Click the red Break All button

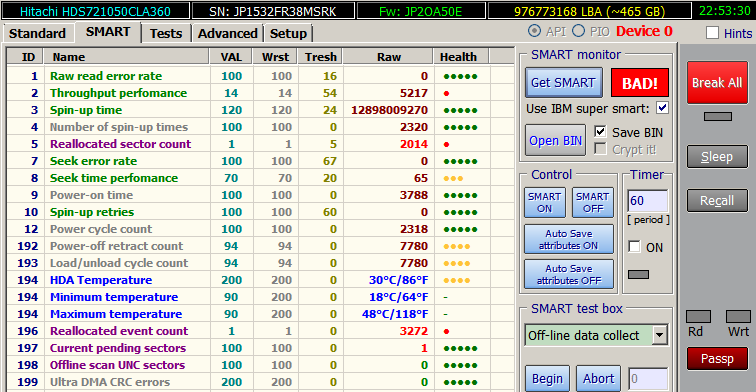pyautogui.click(x=717, y=82)
